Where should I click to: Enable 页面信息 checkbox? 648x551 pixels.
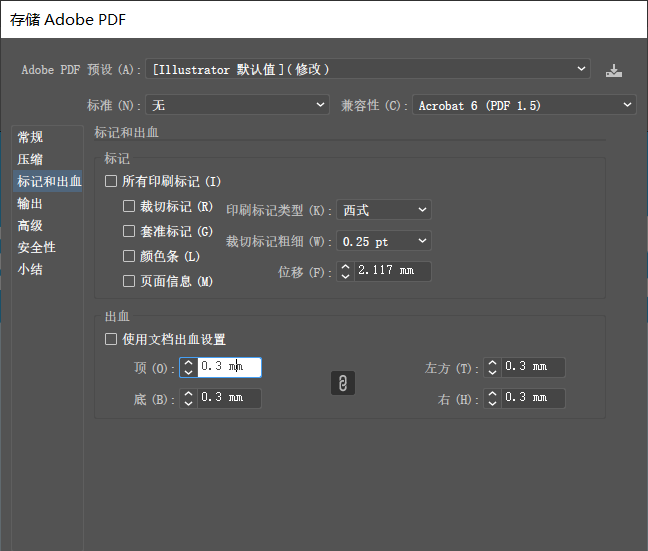(129, 281)
